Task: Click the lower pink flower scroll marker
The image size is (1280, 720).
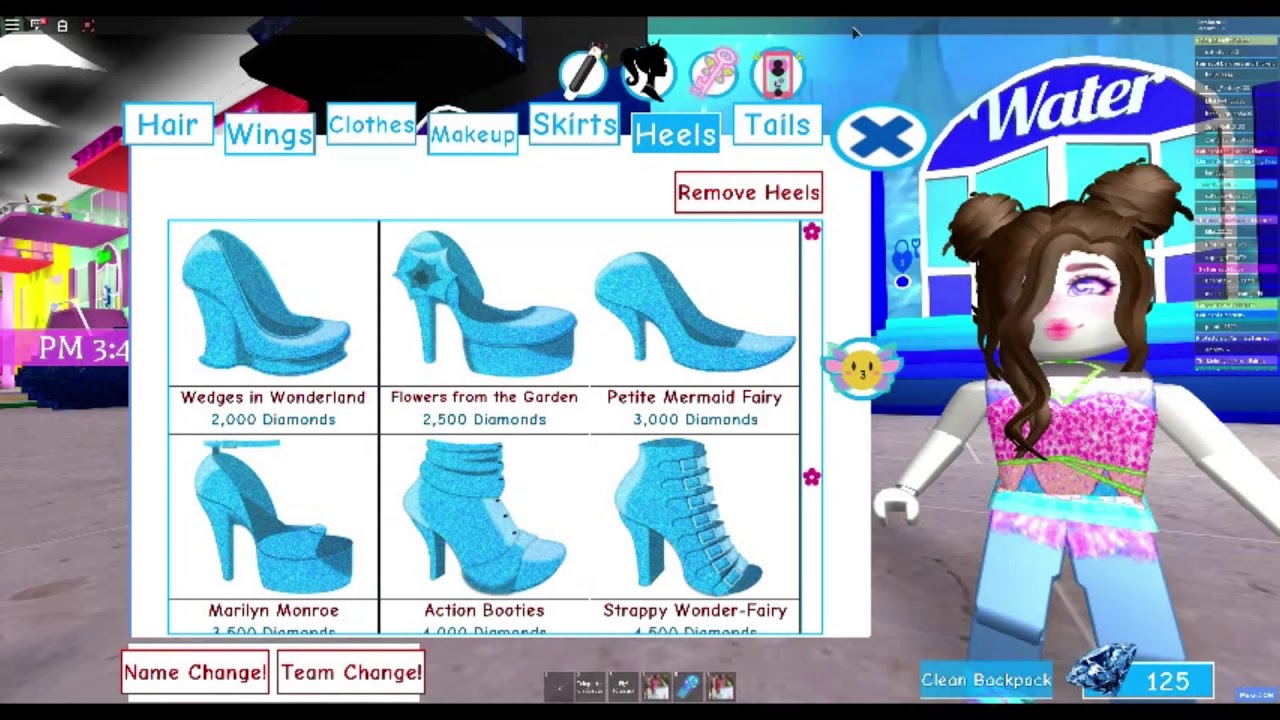Action: [811, 478]
